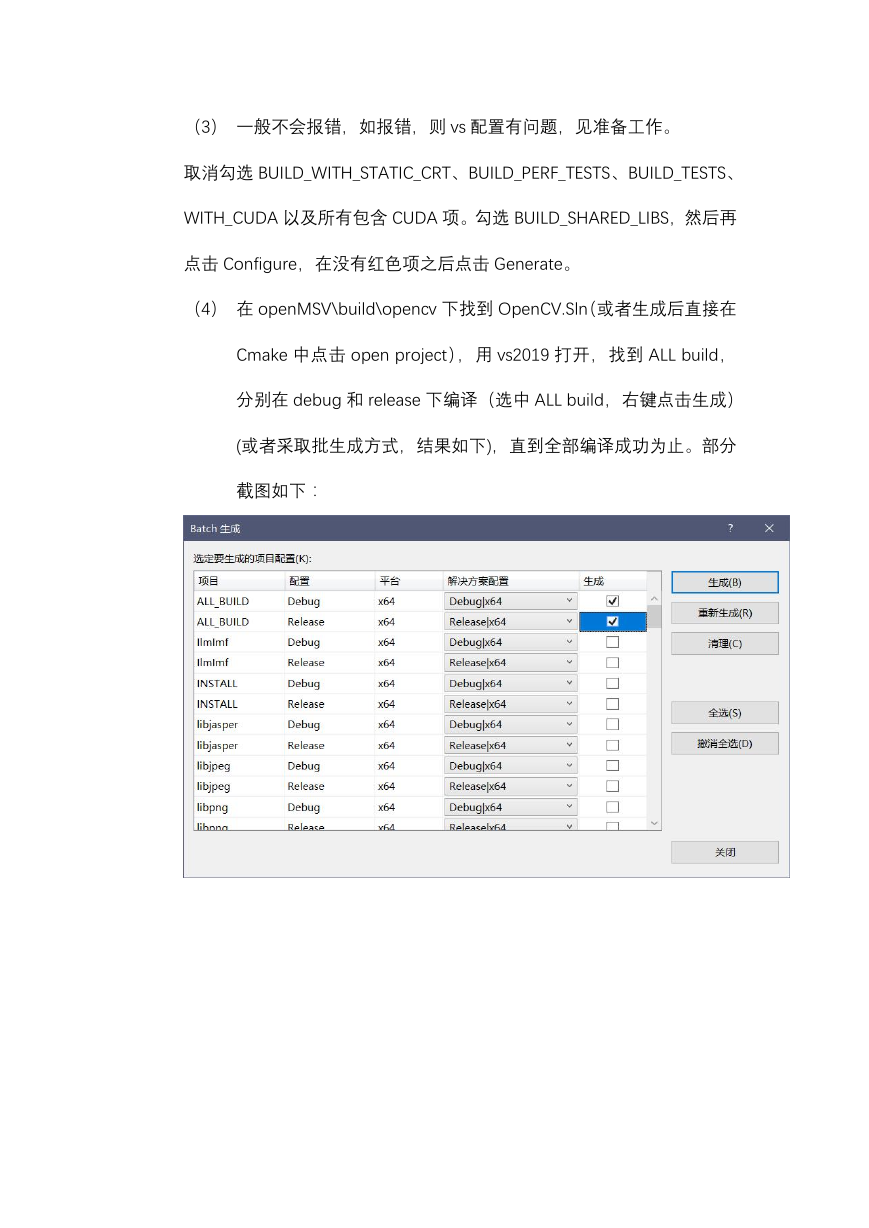Click the 解决方案配置 column header
This screenshot has height=1228, width=869.
[x=511, y=581]
